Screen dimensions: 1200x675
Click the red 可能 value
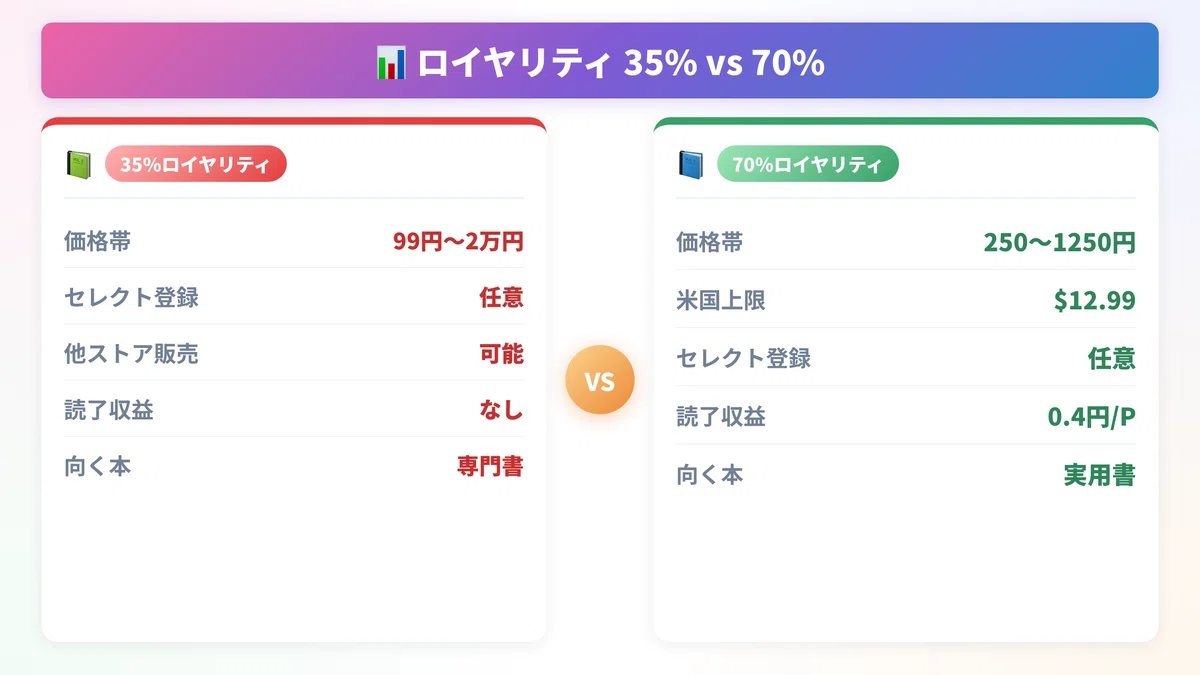(x=501, y=353)
